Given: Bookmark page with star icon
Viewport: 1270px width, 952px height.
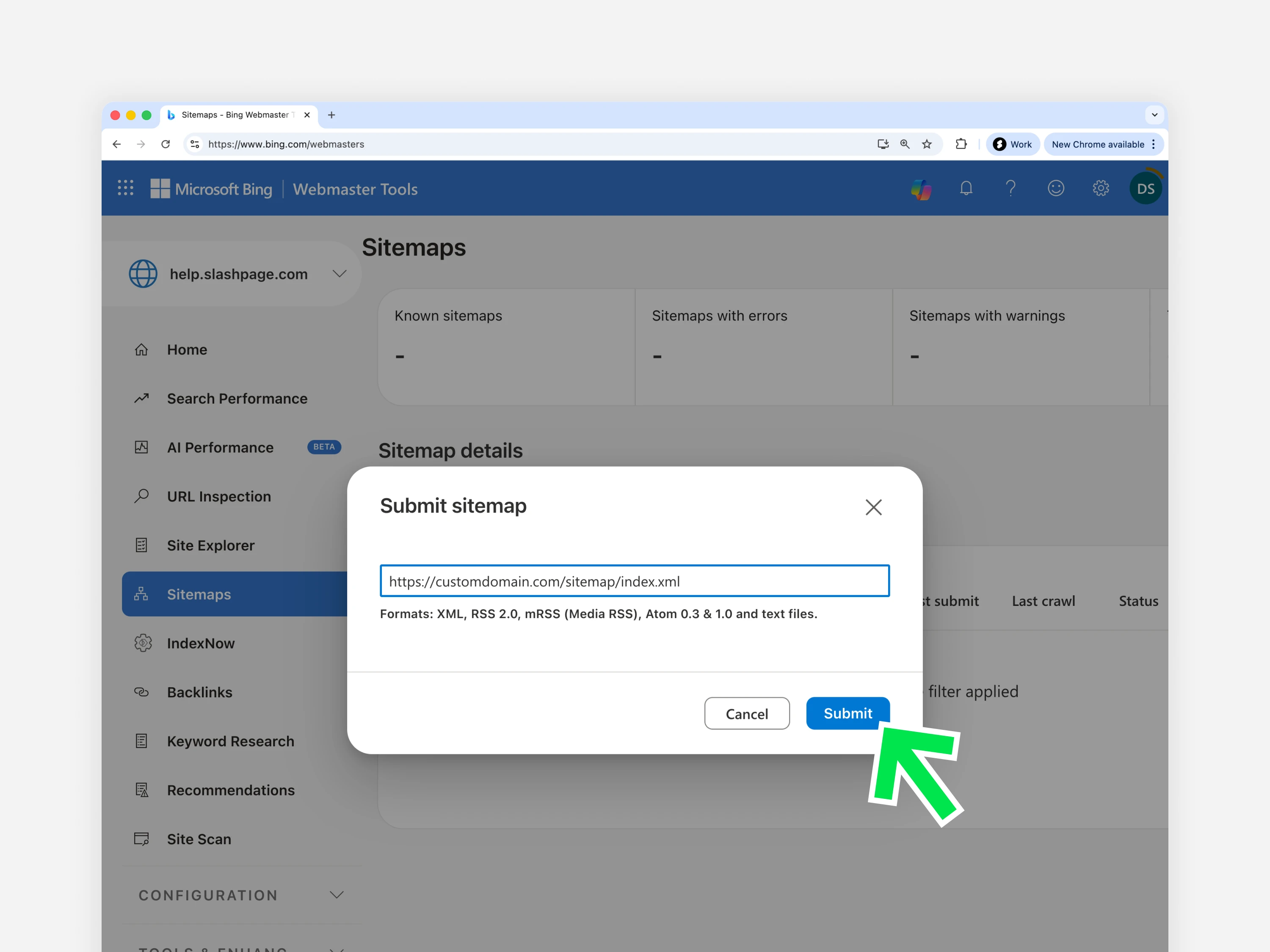Looking at the screenshot, I should click(x=927, y=144).
